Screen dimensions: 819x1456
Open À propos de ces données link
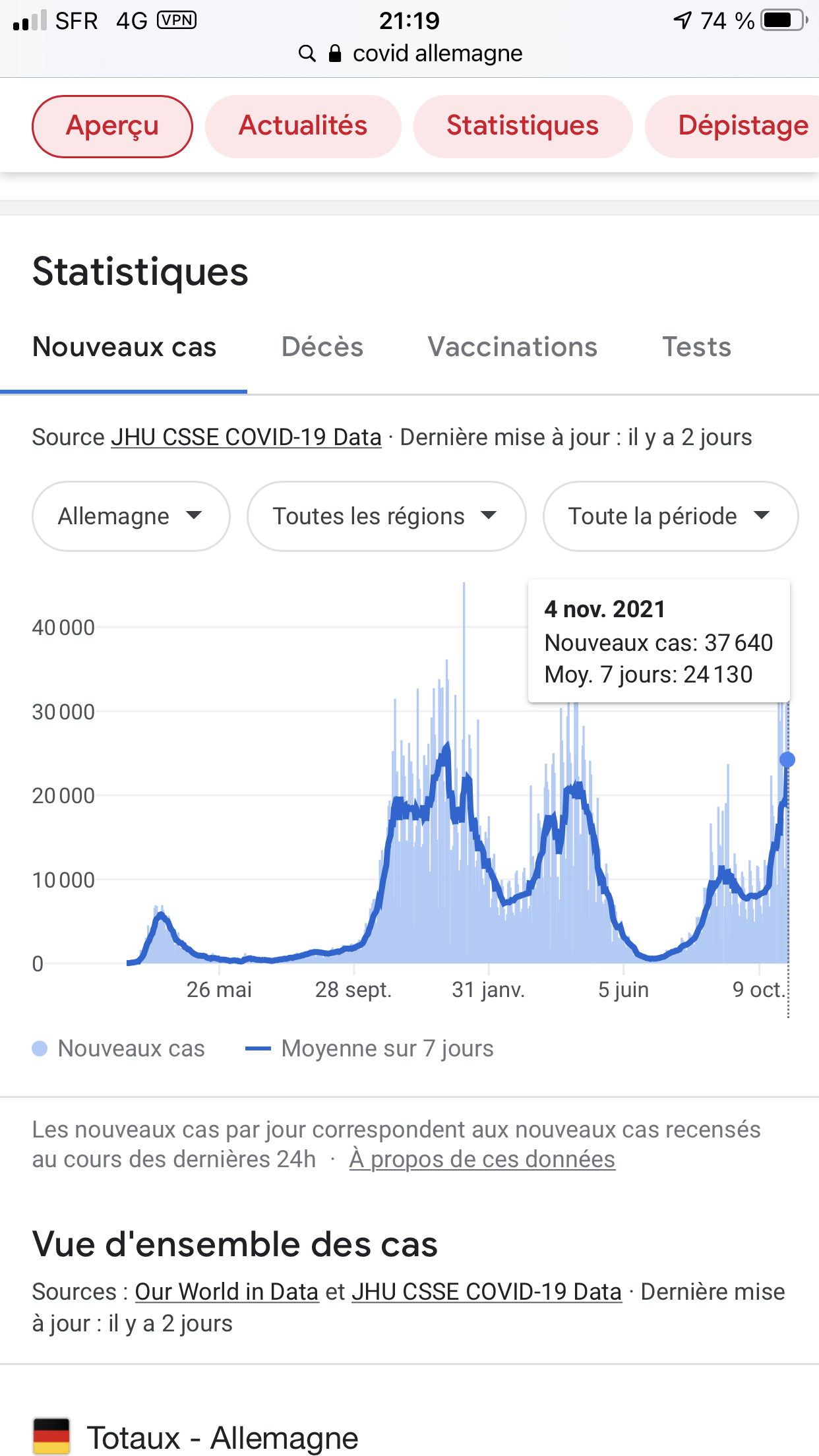coord(482,1159)
